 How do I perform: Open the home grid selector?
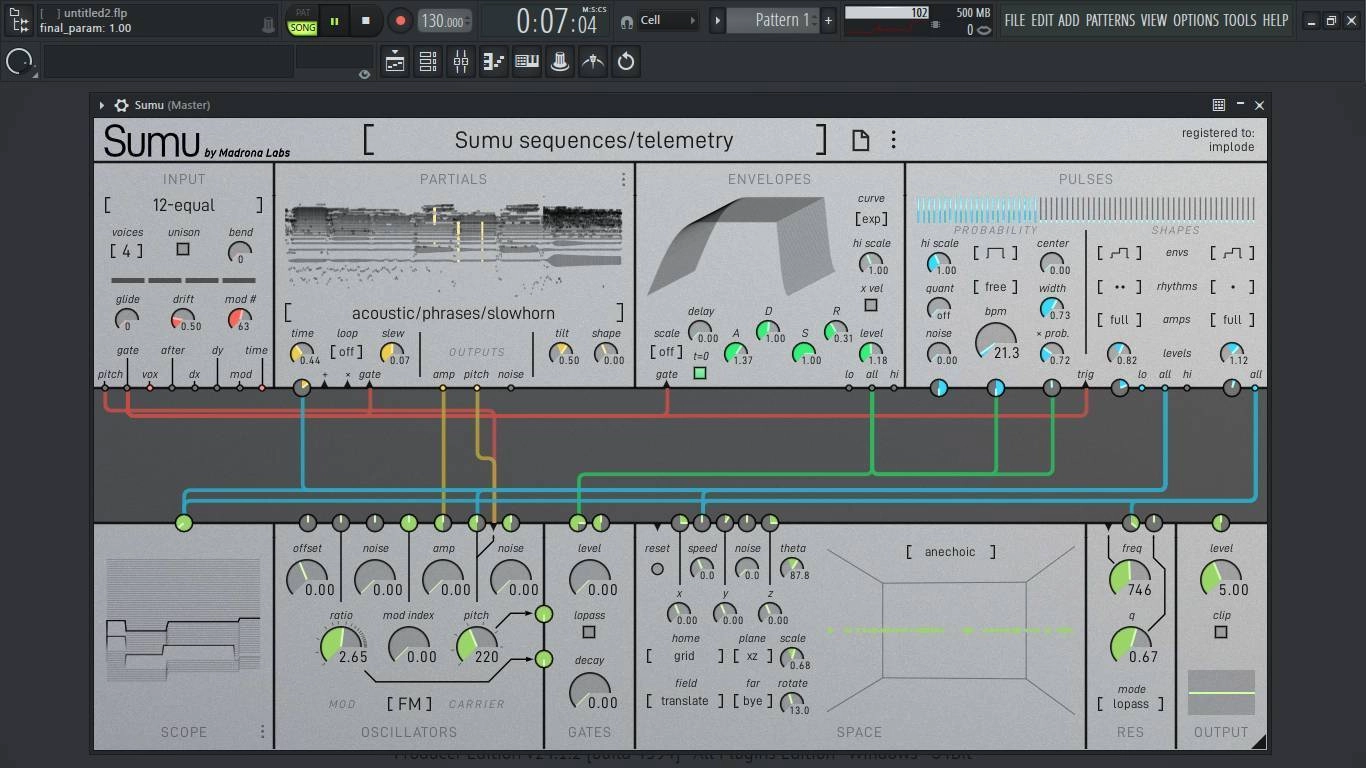point(685,656)
